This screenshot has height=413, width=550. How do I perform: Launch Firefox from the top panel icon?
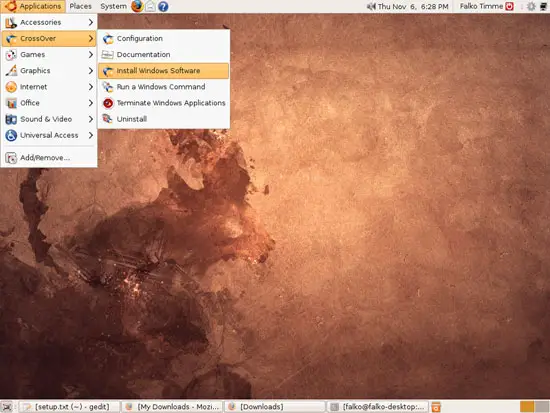(x=137, y=6)
